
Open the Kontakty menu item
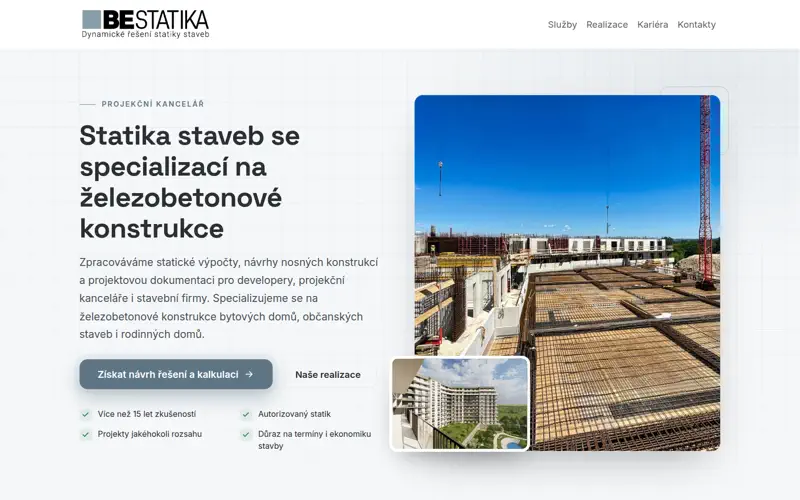[x=696, y=24]
